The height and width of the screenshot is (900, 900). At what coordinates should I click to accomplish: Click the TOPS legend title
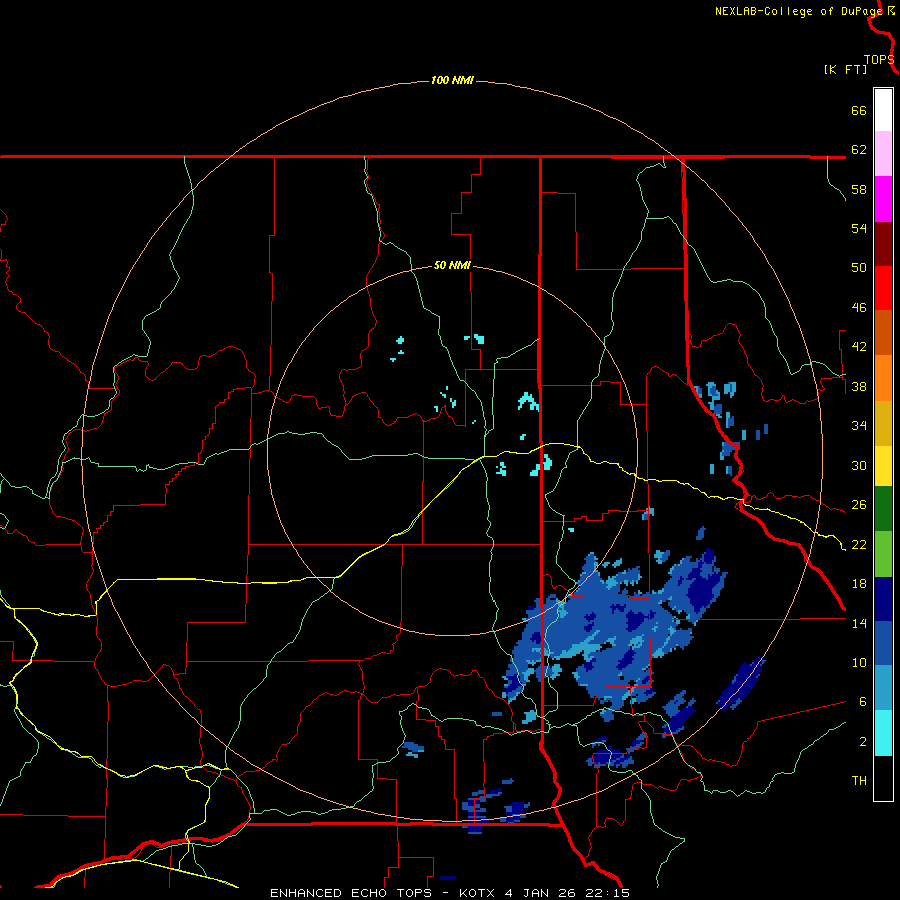coord(879,60)
